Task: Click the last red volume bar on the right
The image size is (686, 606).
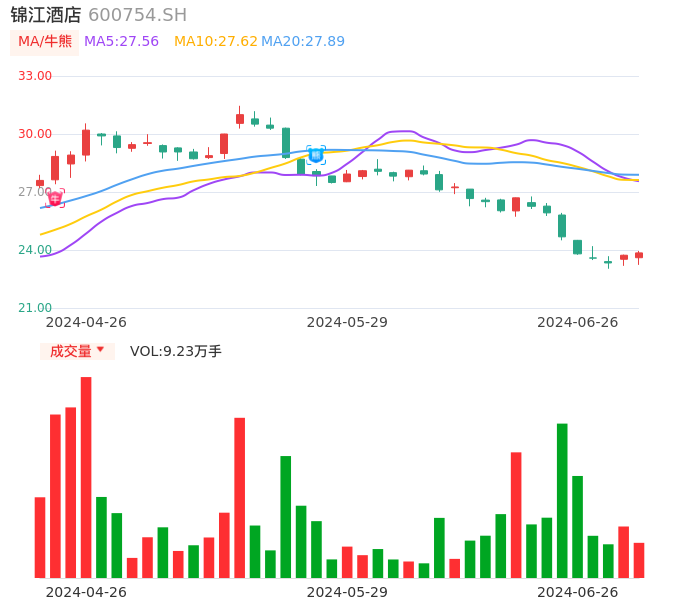Action: (639, 560)
